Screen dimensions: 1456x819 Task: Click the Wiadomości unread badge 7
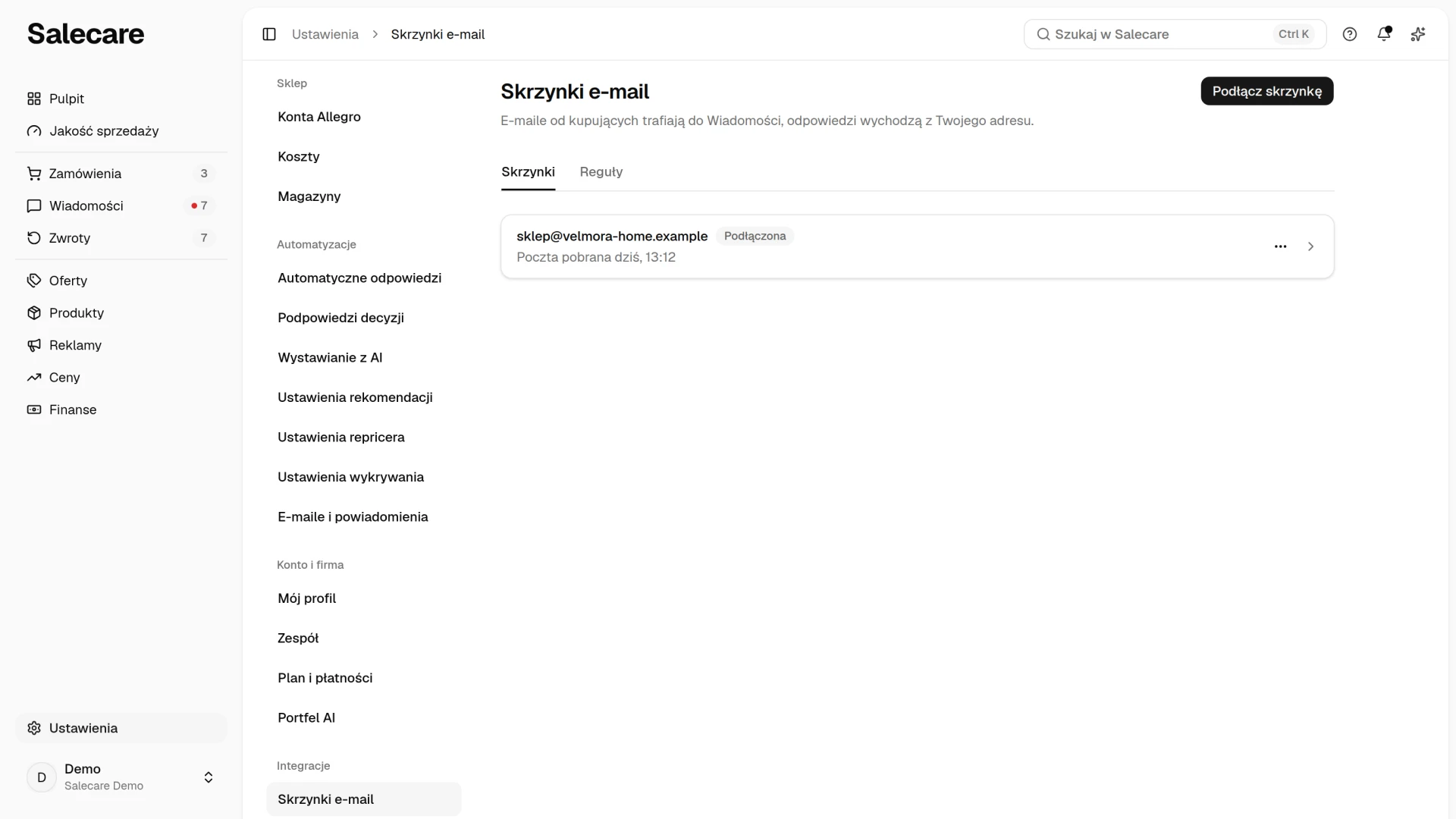199,206
